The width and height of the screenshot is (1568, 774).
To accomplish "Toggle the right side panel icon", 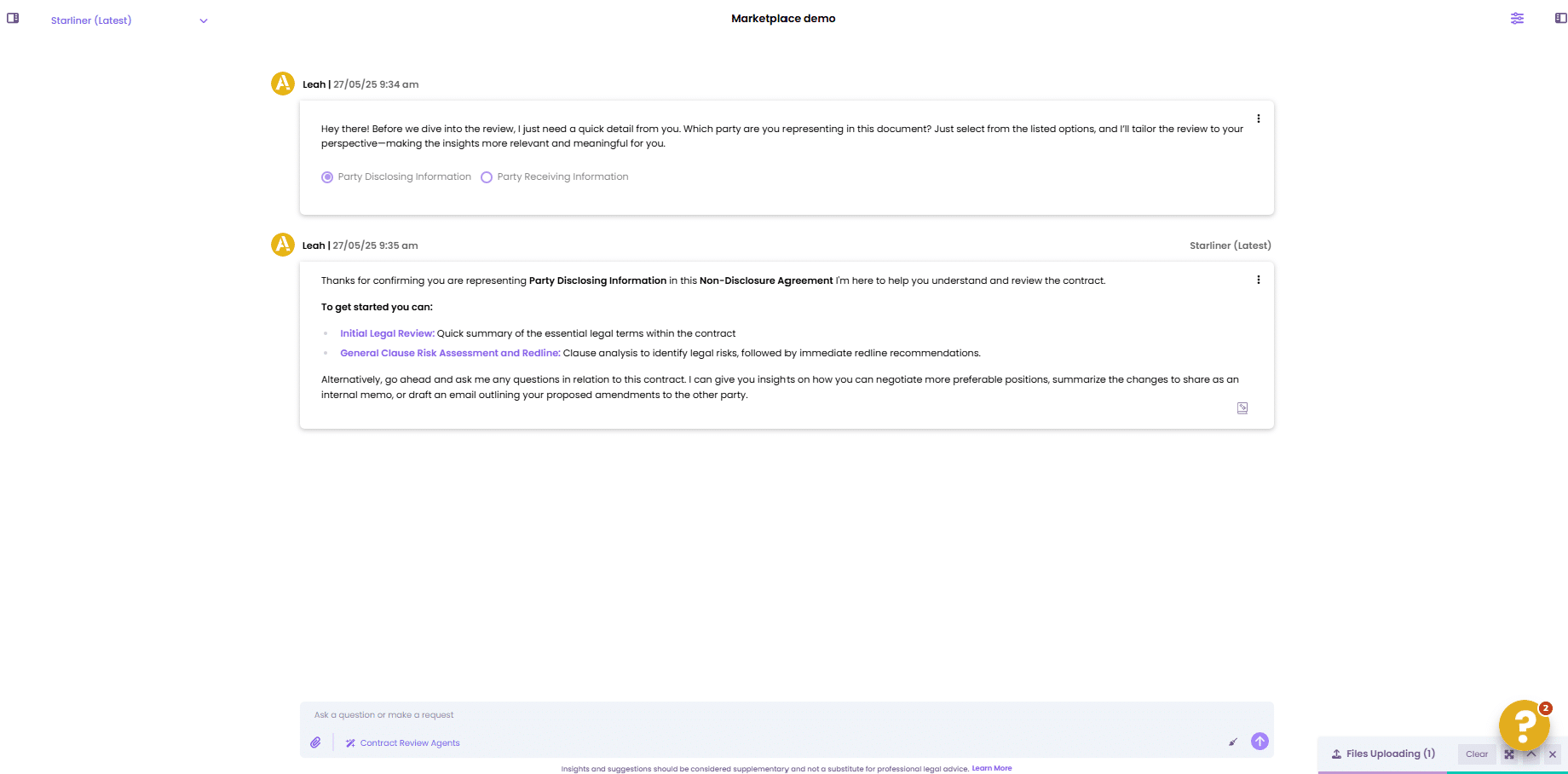I will click(x=1560, y=18).
